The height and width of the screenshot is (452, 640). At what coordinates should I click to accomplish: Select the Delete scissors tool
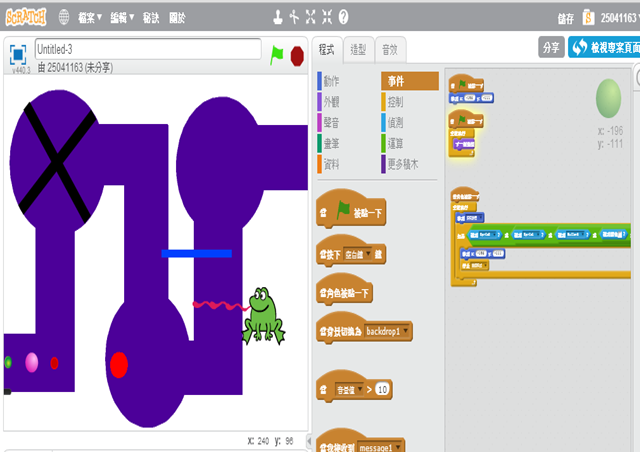(x=294, y=17)
